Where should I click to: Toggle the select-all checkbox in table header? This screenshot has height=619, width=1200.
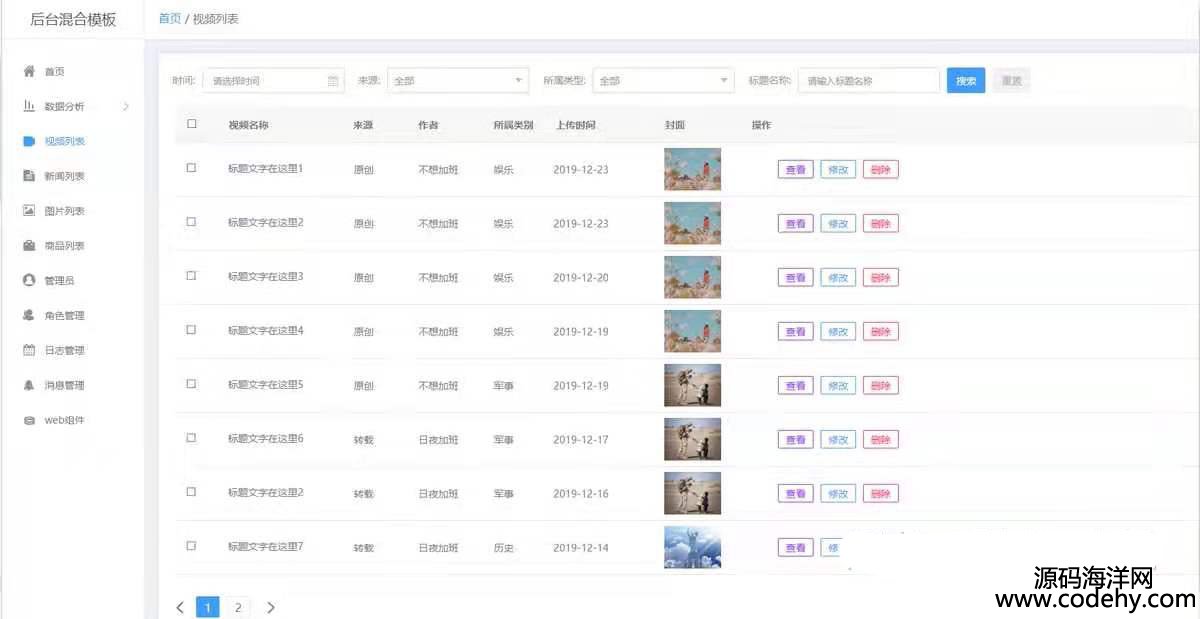click(x=192, y=125)
